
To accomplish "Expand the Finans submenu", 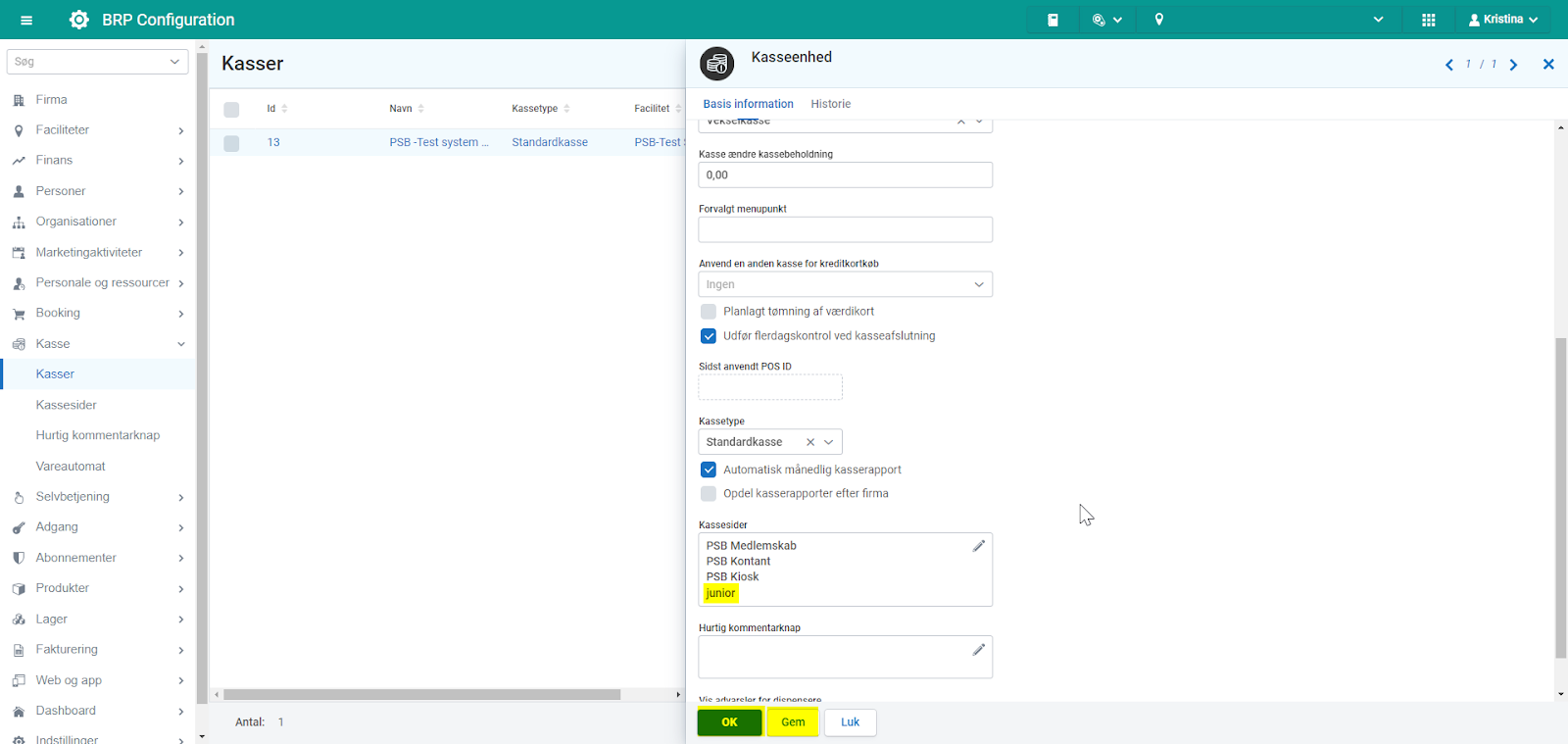I will [x=181, y=161].
